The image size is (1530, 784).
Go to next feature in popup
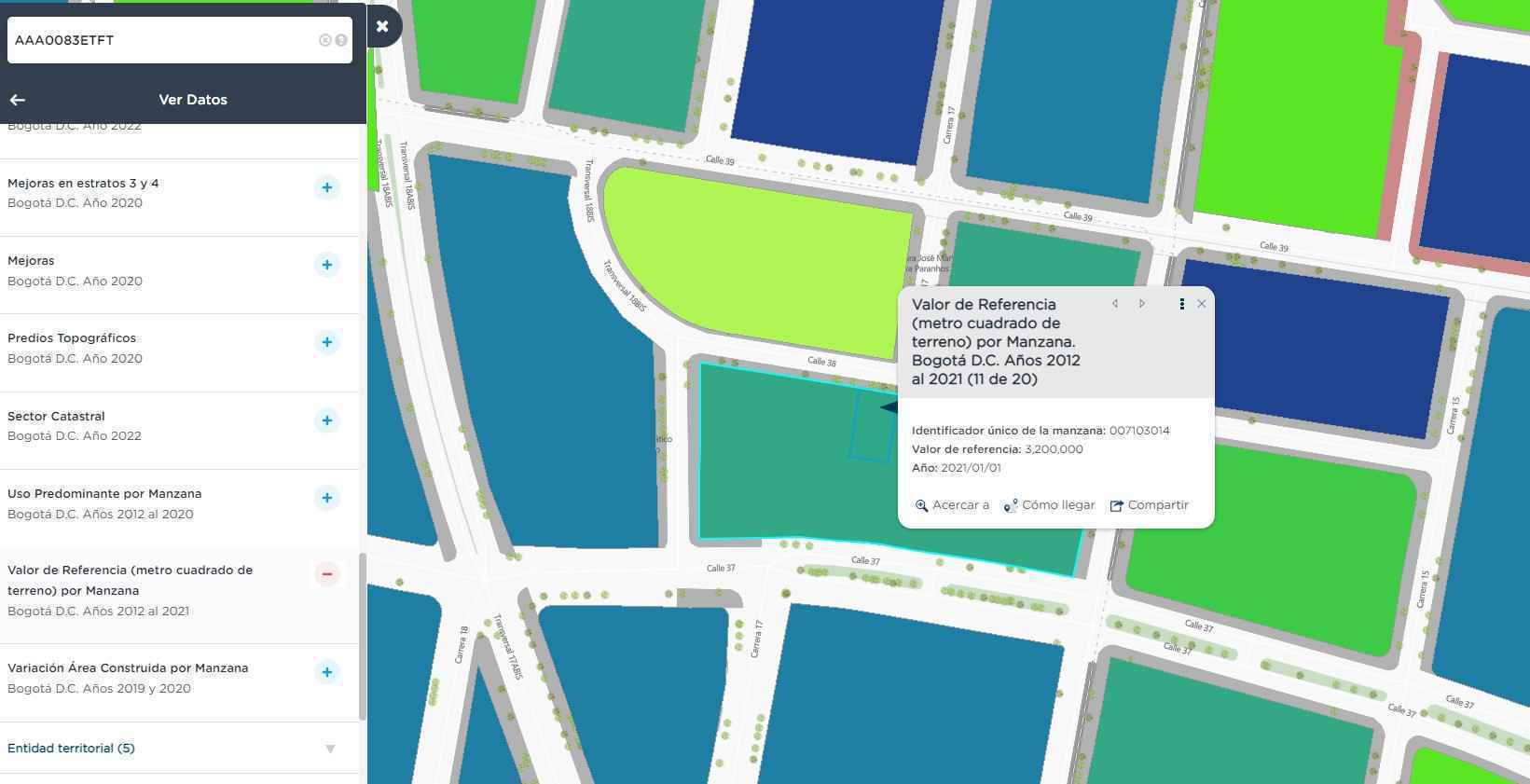[1142, 304]
